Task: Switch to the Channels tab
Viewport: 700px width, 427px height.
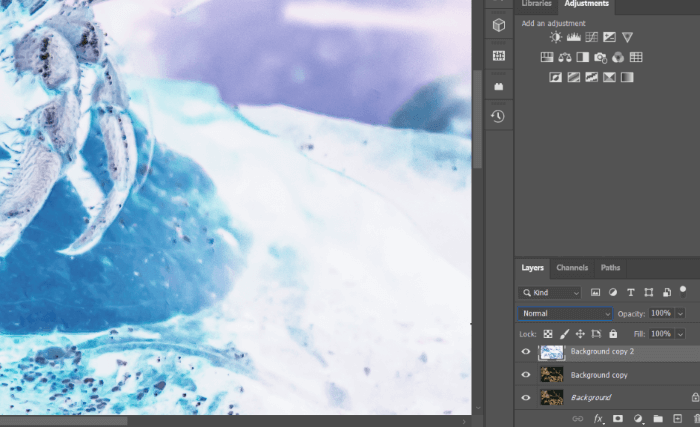Action: [572, 268]
